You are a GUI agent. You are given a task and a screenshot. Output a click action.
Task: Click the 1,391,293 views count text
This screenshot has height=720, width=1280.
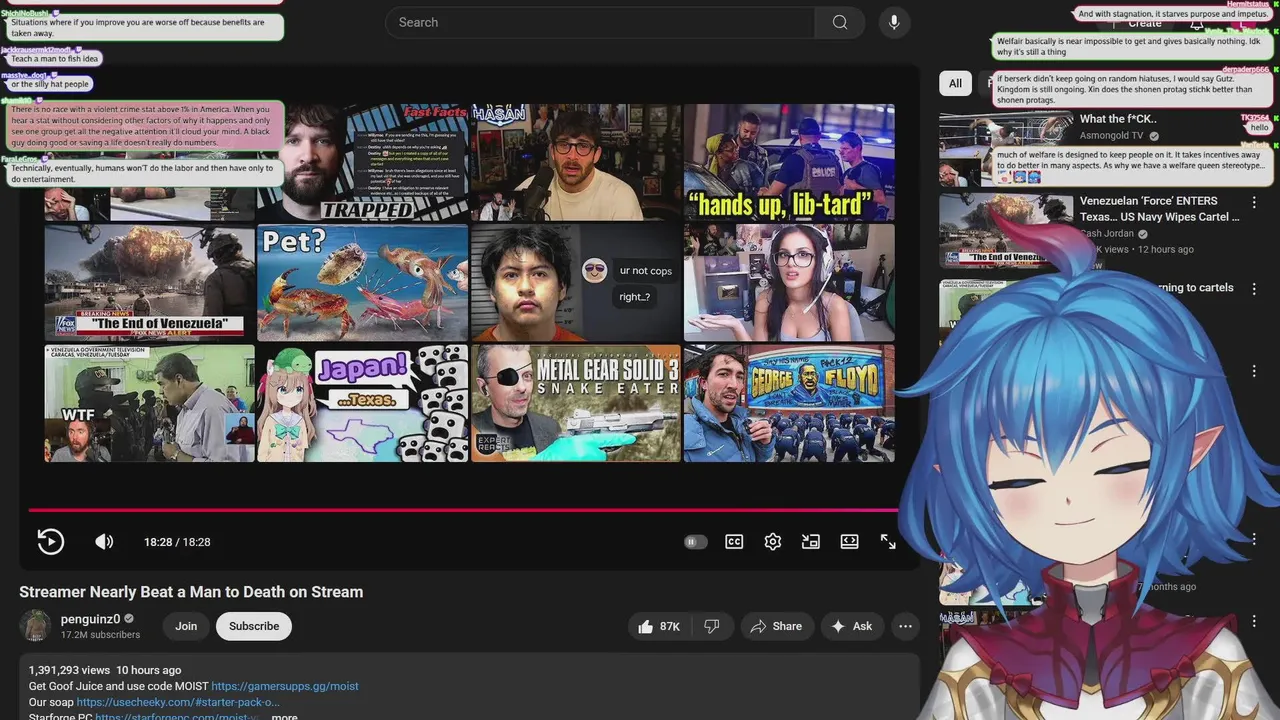69,670
